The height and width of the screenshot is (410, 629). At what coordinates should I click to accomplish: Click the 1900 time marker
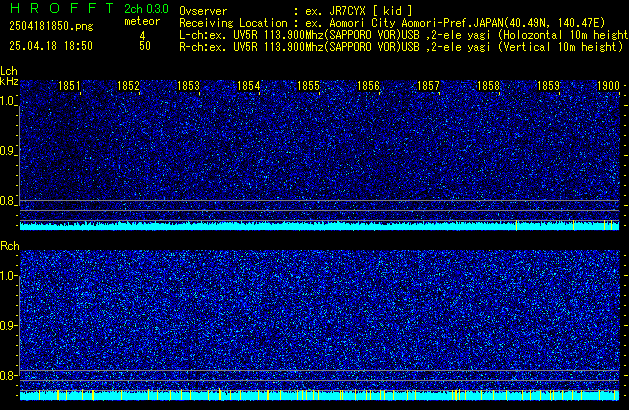point(608,86)
